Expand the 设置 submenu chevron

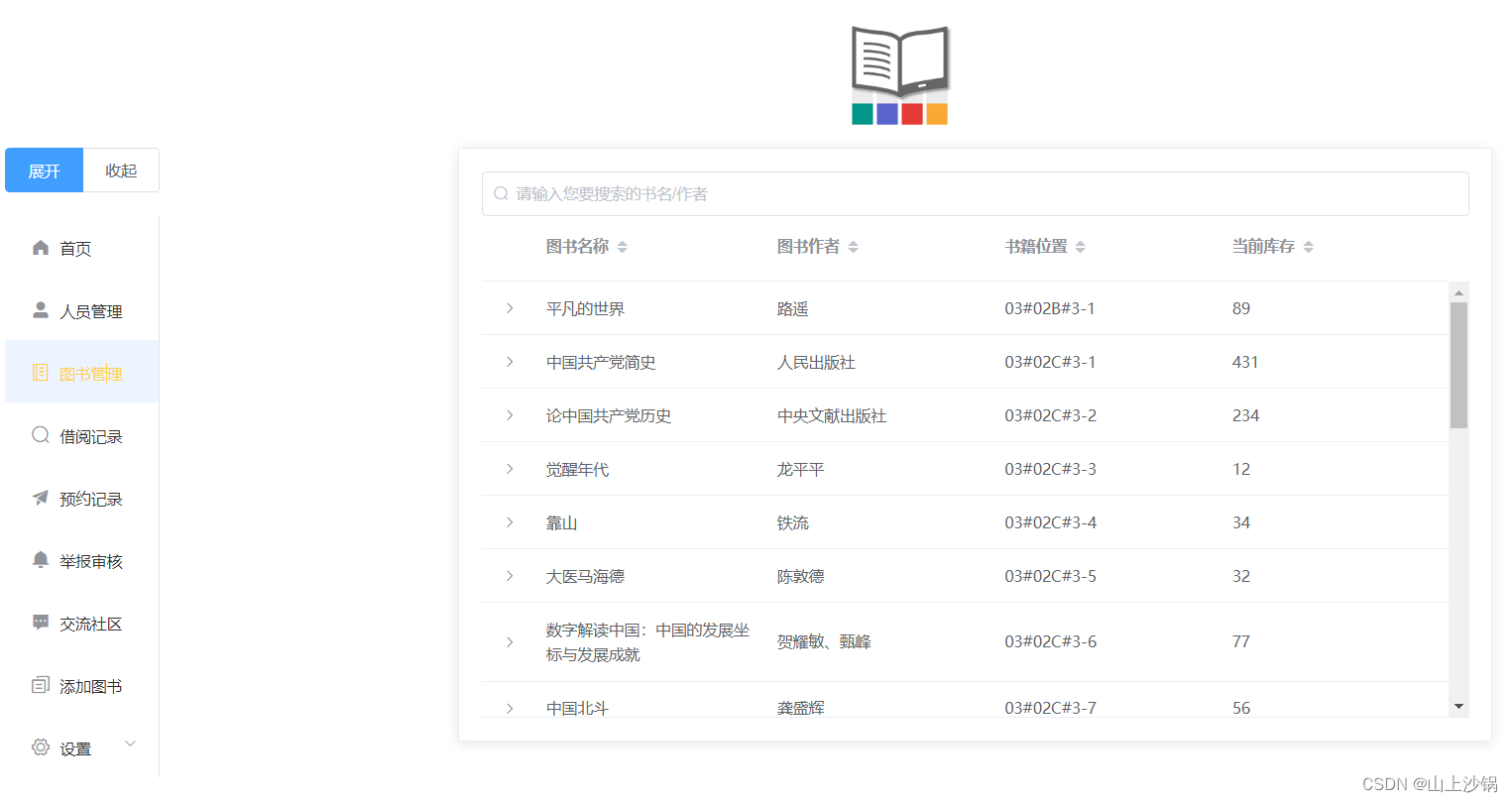click(x=130, y=744)
